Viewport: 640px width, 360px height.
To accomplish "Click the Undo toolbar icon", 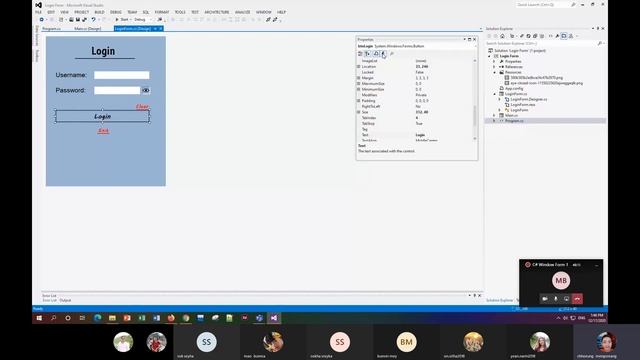I will tap(93, 20).
